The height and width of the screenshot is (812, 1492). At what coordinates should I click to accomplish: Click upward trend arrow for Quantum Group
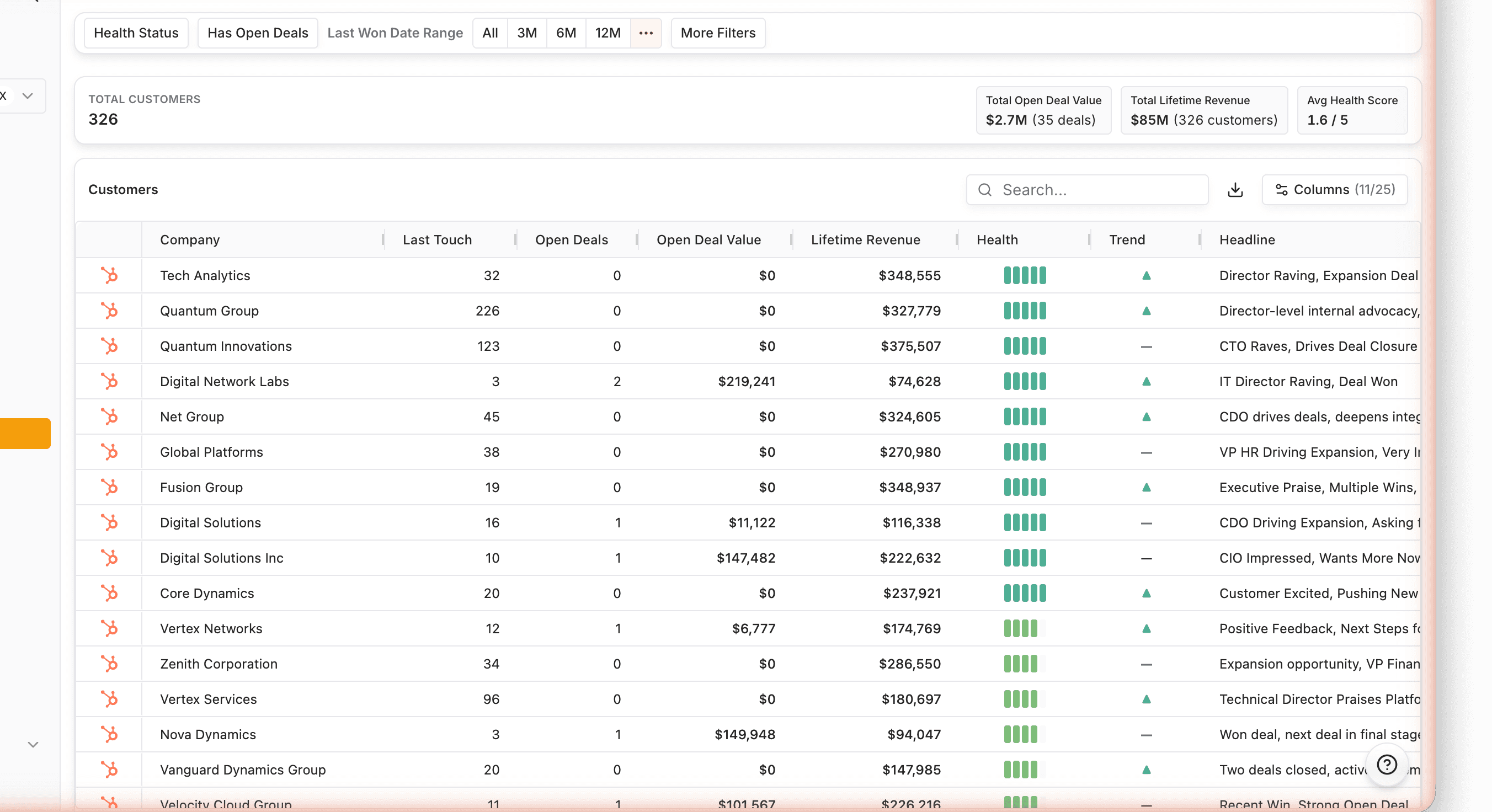[1145, 311]
